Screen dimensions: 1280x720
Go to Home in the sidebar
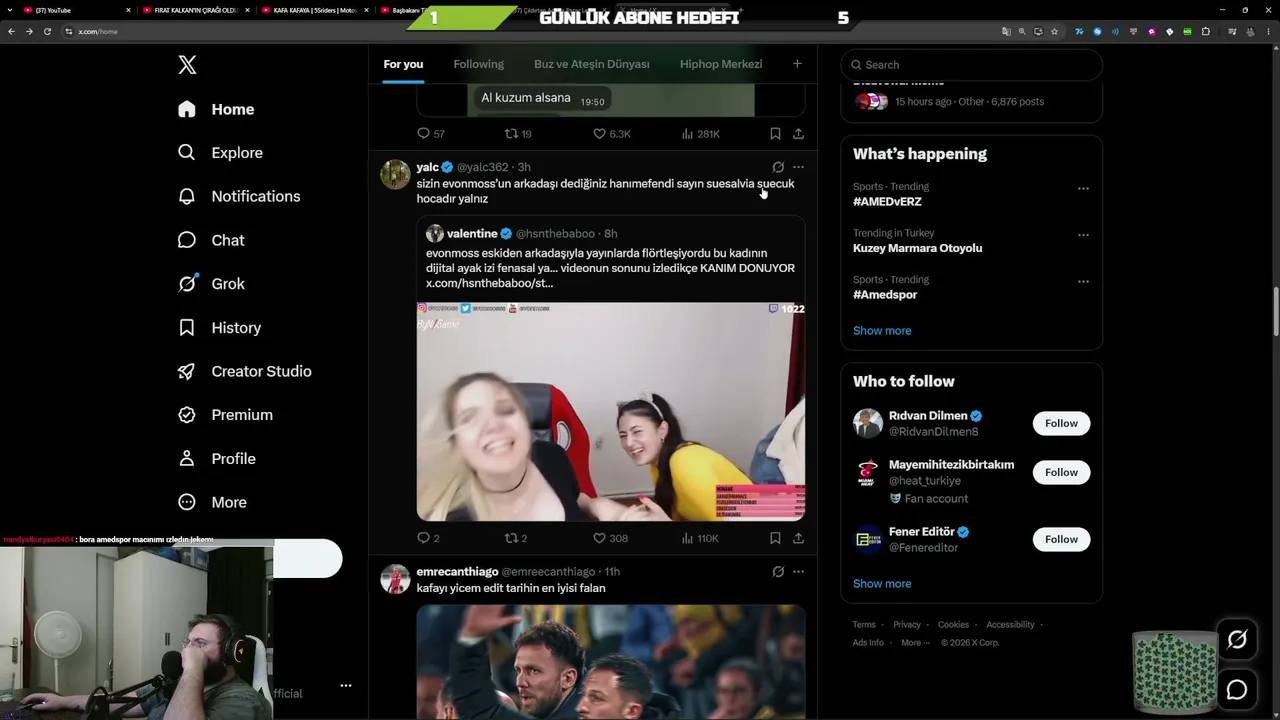216,109
